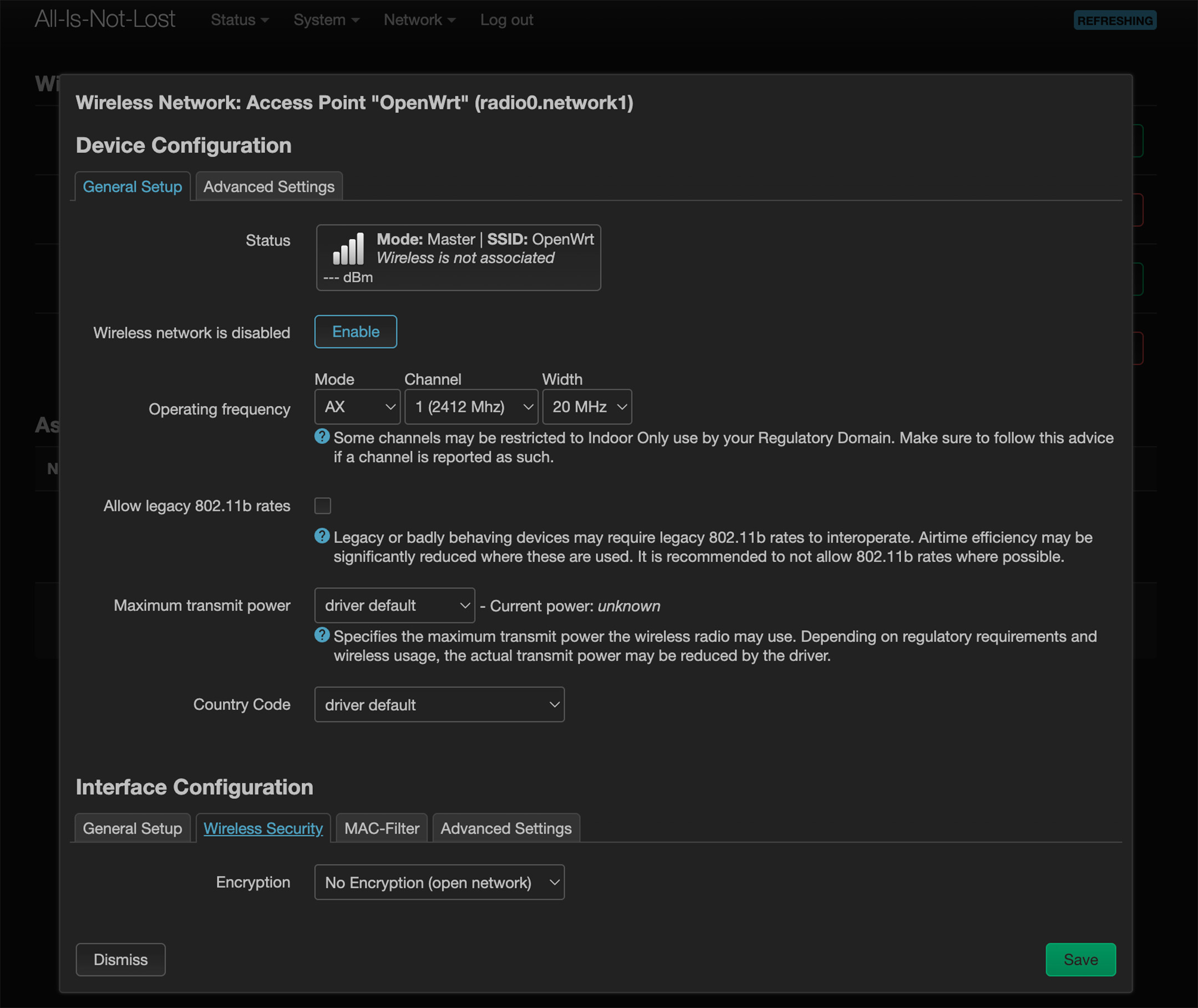The width and height of the screenshot is (1198, 1008).
Task: Open the MAC-Filter tab
Action: 381,828
